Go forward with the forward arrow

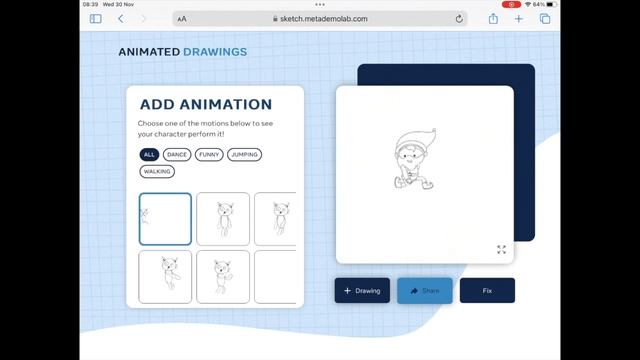pos(143,19)
